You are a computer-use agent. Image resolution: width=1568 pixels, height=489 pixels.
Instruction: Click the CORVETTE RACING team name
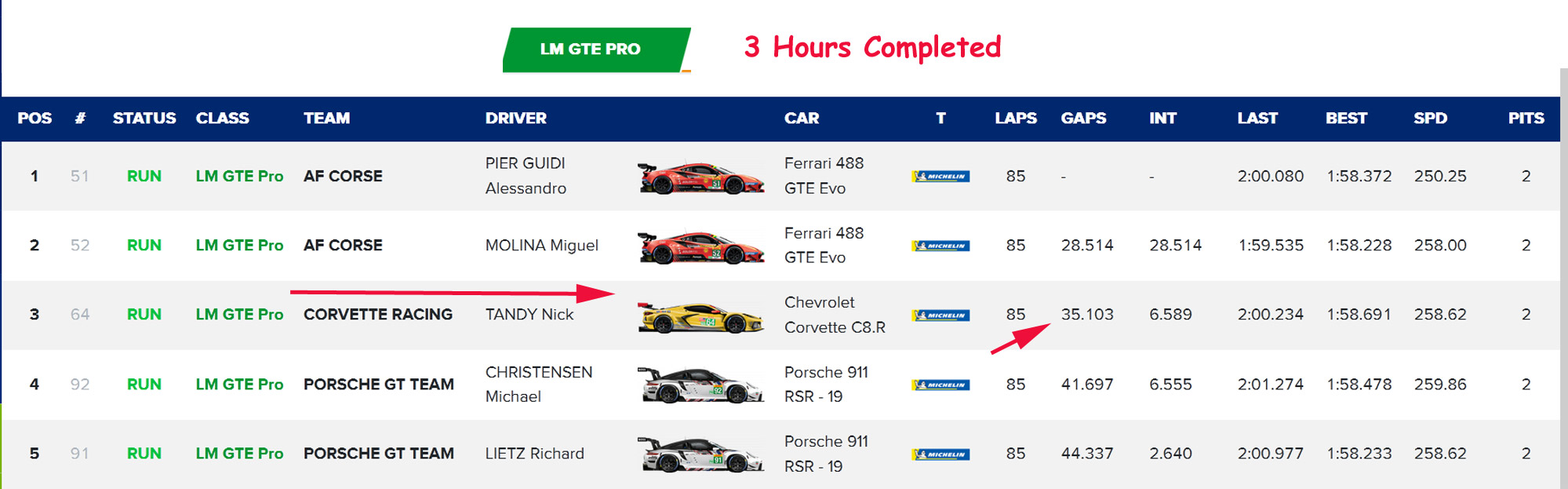(377, 315)
